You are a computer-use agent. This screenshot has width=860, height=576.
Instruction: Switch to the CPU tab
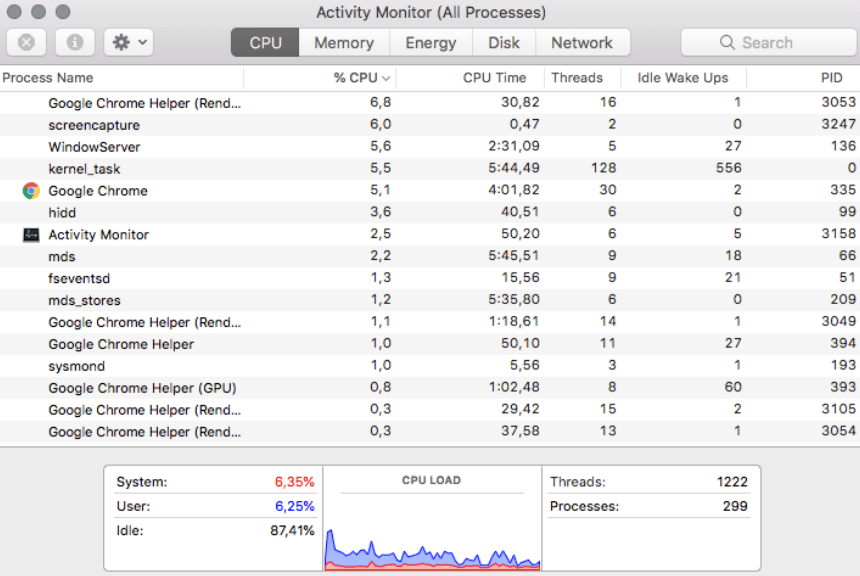265,42
